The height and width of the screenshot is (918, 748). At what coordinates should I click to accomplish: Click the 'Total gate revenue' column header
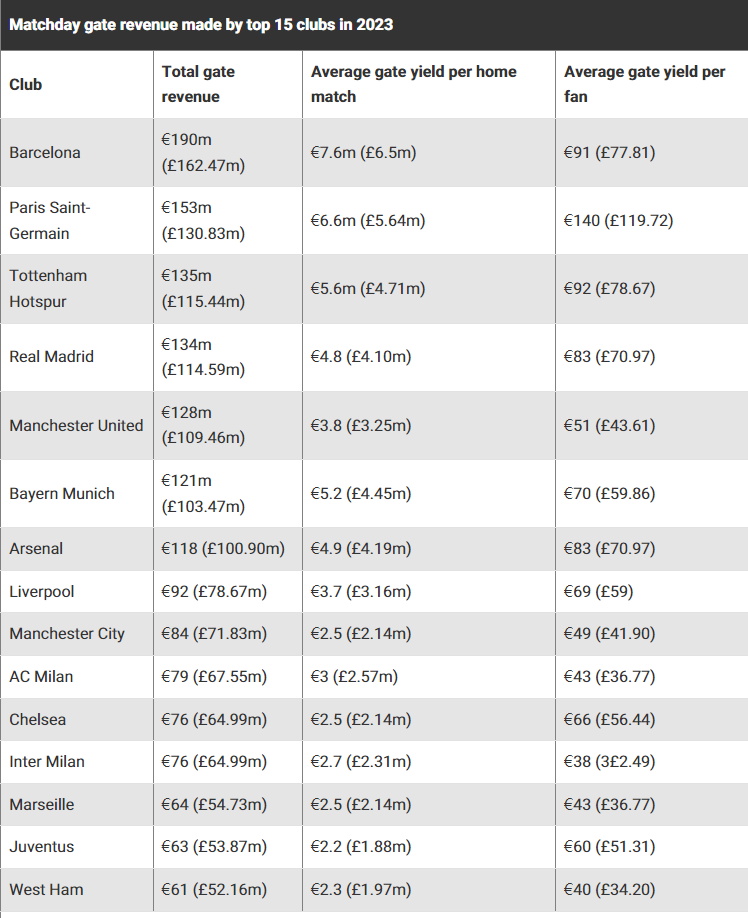199,85
